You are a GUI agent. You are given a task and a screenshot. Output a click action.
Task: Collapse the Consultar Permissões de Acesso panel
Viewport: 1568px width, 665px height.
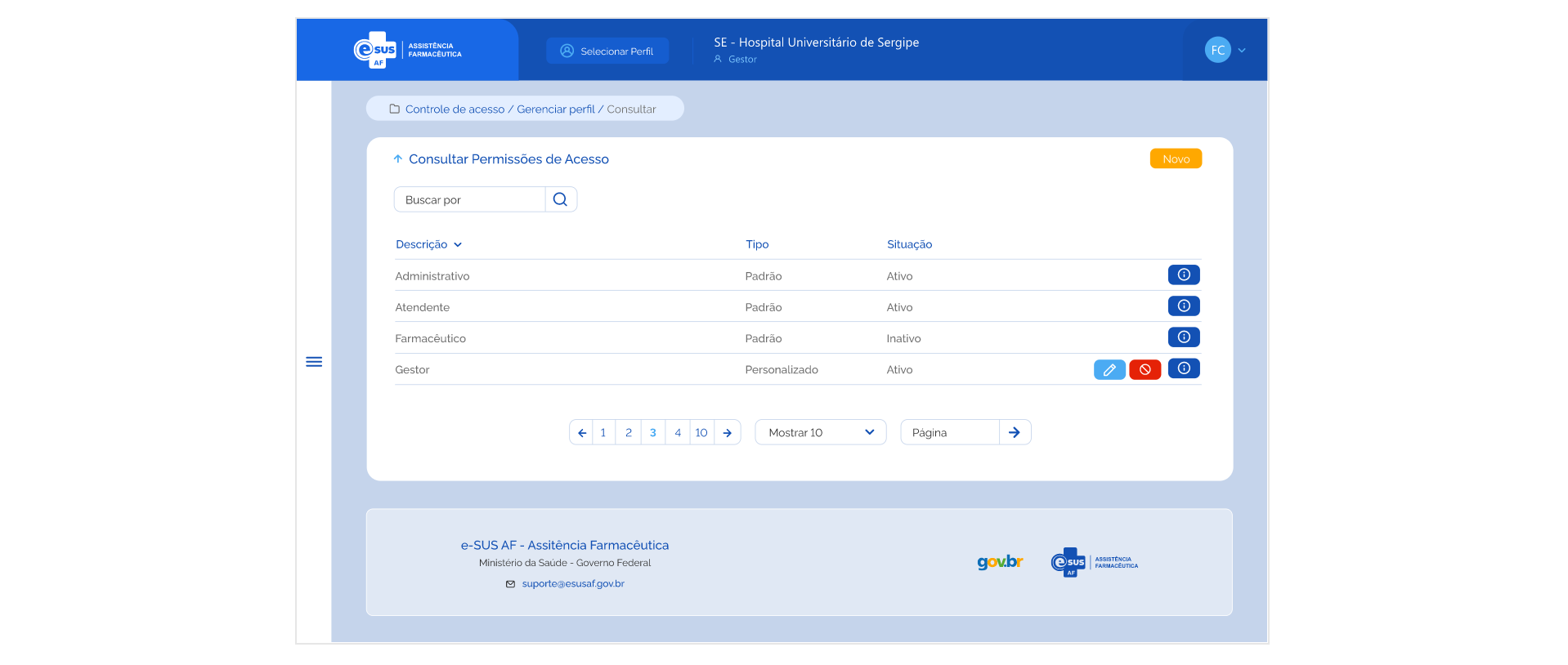tap(398, 159)
